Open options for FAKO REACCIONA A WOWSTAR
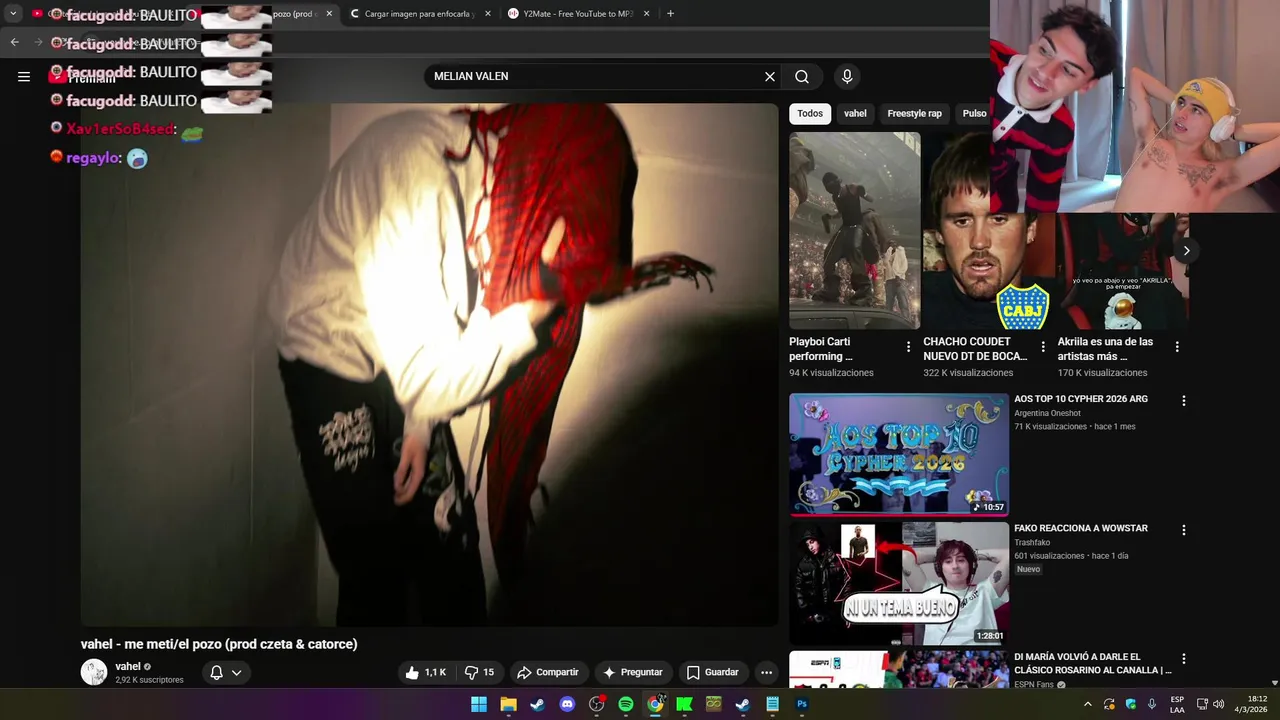This screenshot has height=720, width=1280. (1184, 530)
